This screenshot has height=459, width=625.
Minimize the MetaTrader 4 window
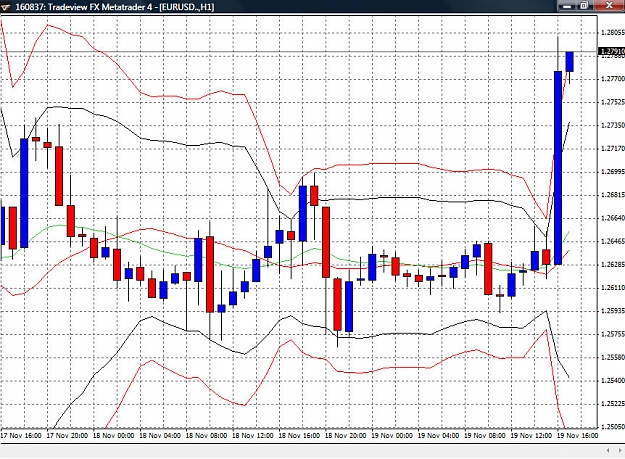tap(567, 6)
